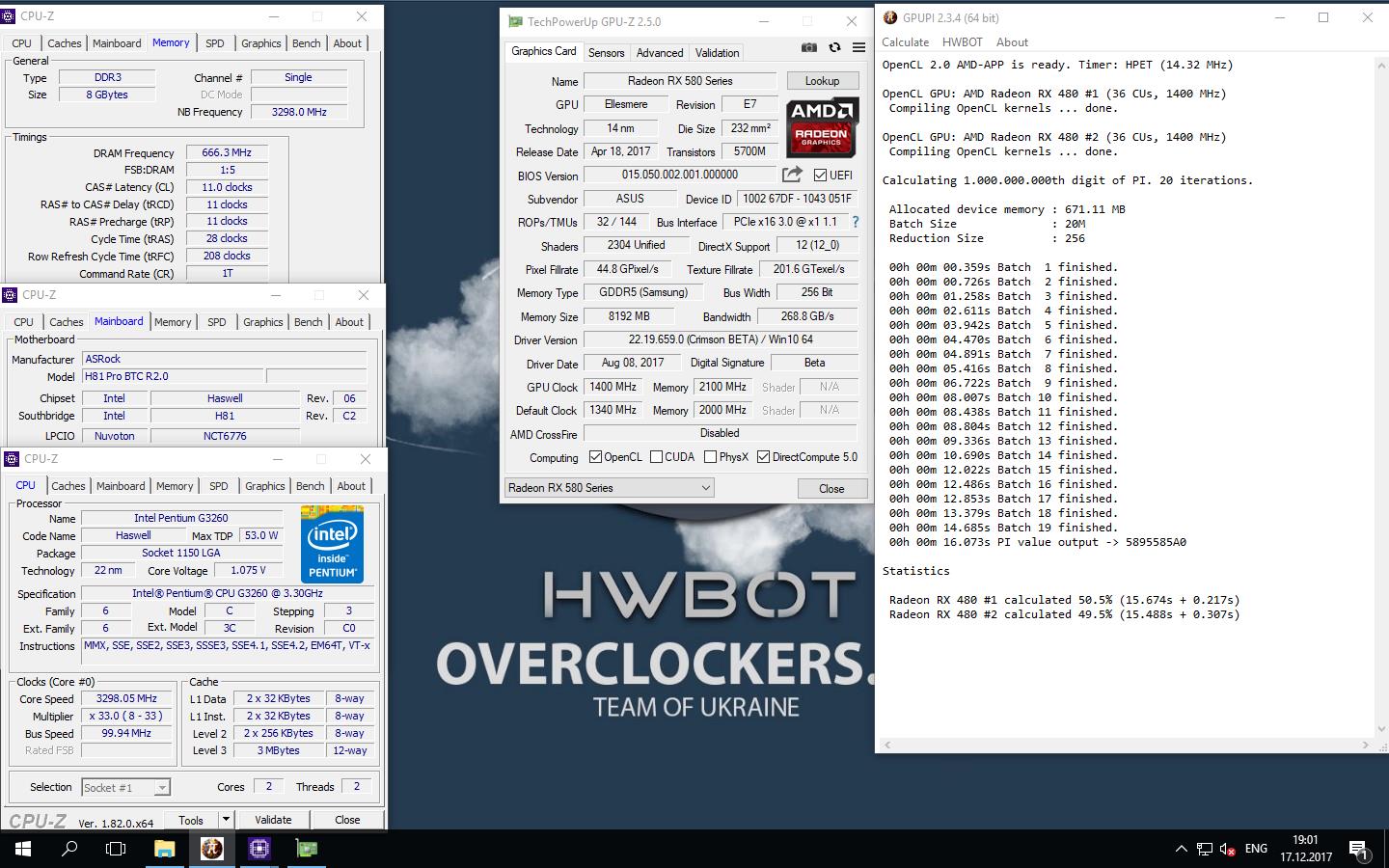Viewport: 1389px width, 868px height.
Task: Show hidden system tray icons
Action: click(1181, 849)
